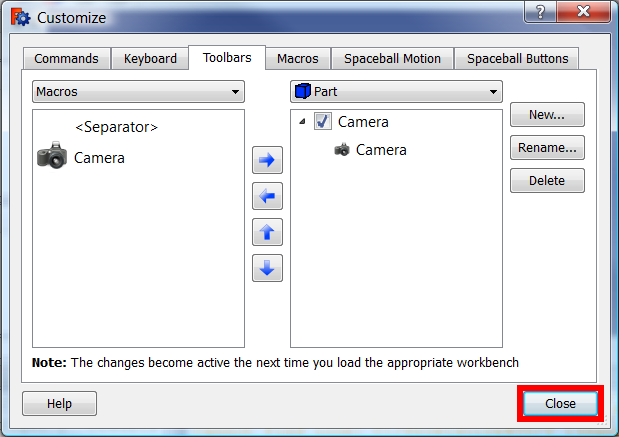
Task: Move the item down with the blue down arrow
Action: (x=267, y=268)
